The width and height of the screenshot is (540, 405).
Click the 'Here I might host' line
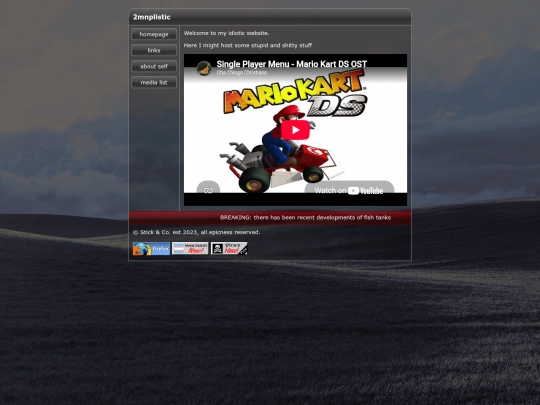point(248,45)
